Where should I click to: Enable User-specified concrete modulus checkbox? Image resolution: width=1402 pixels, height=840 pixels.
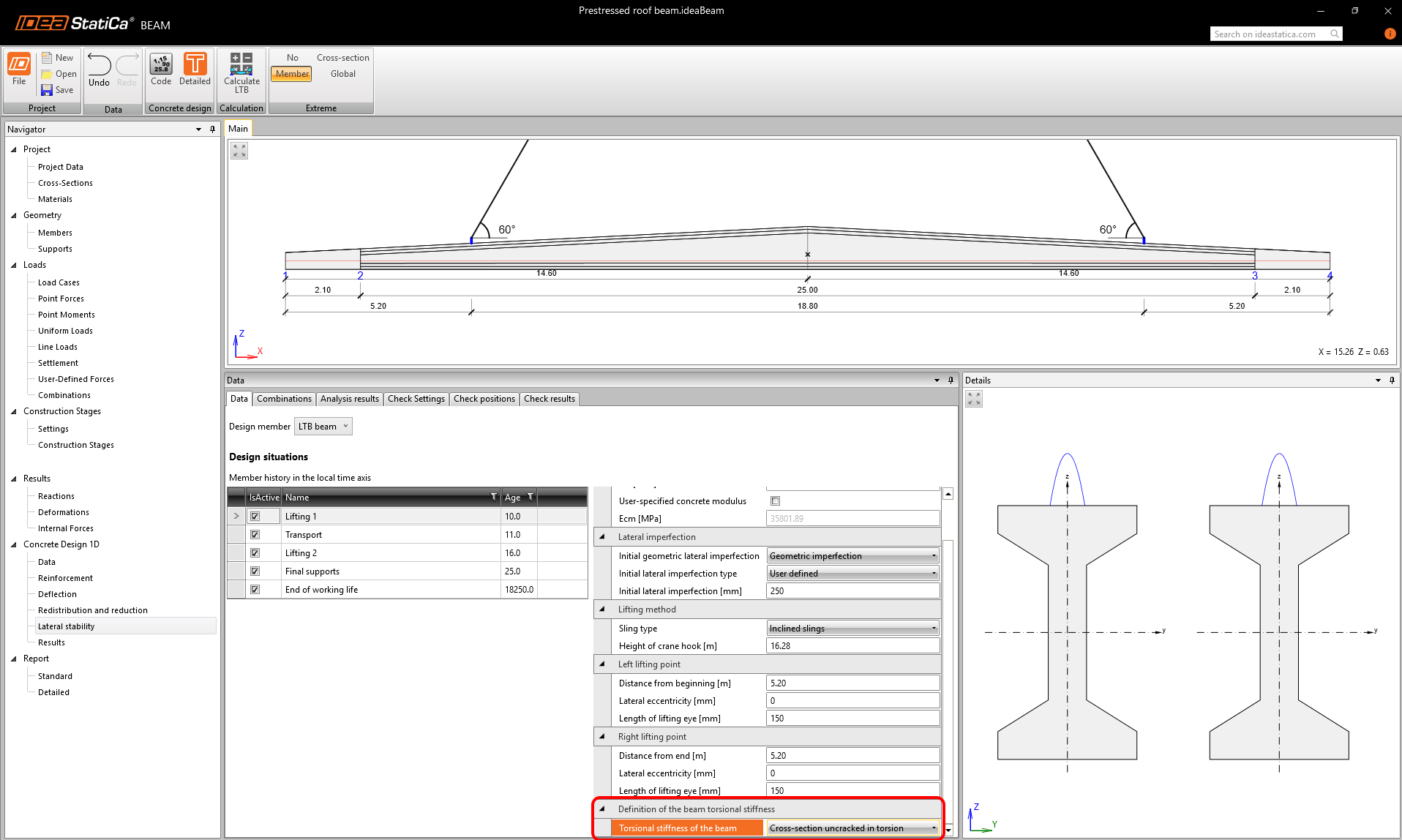(x=775, y=501)
